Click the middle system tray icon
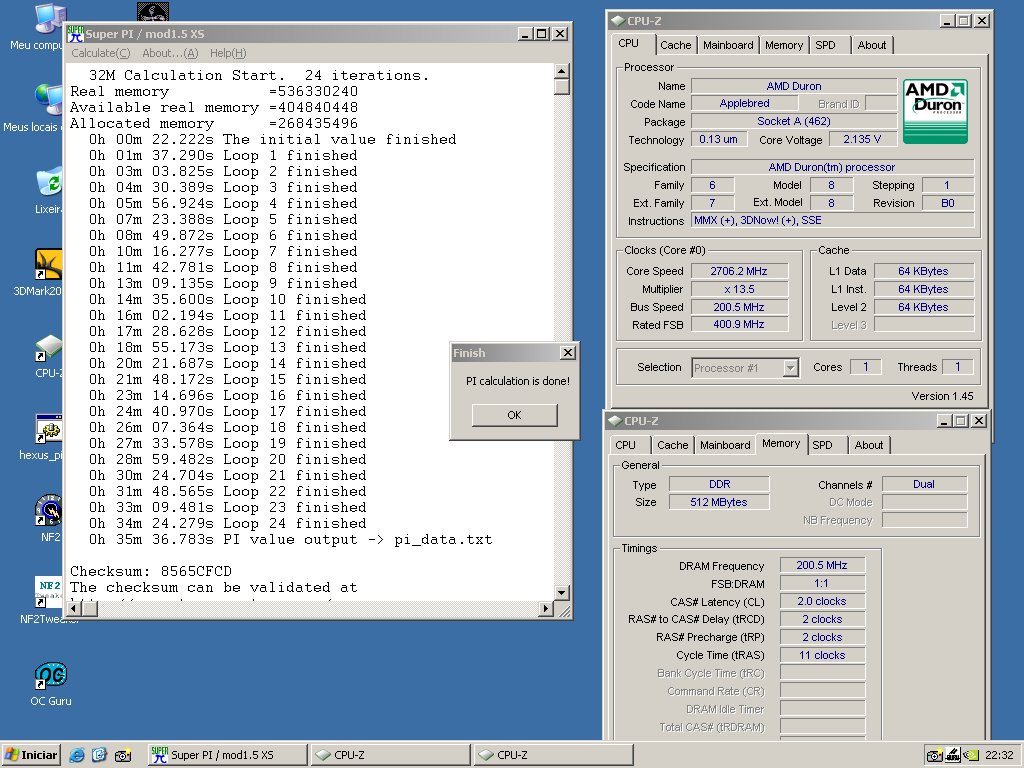Viewport: 1024px width, 768px height. pos(953,756)
